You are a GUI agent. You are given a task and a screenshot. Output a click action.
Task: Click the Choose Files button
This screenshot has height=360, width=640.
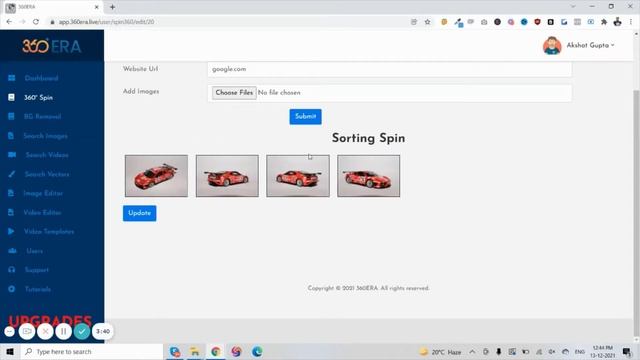click(234, 93)
